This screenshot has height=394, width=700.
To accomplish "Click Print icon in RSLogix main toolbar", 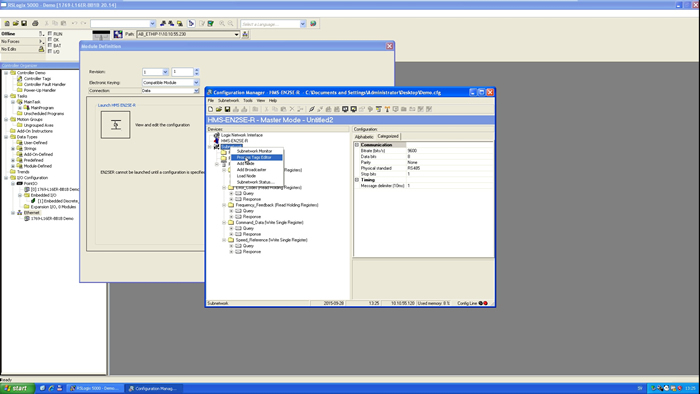I will coord(35,23).
